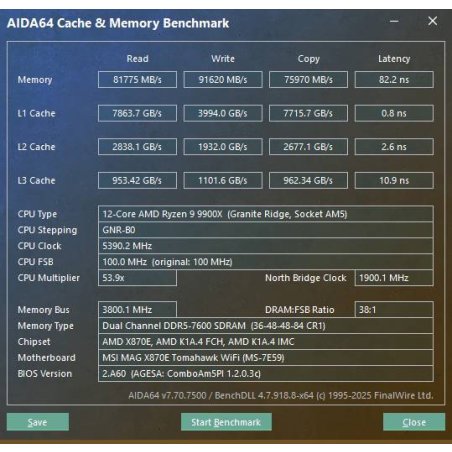
Task: Click the CPU Multiplier label
Action: tap(48, 278)
